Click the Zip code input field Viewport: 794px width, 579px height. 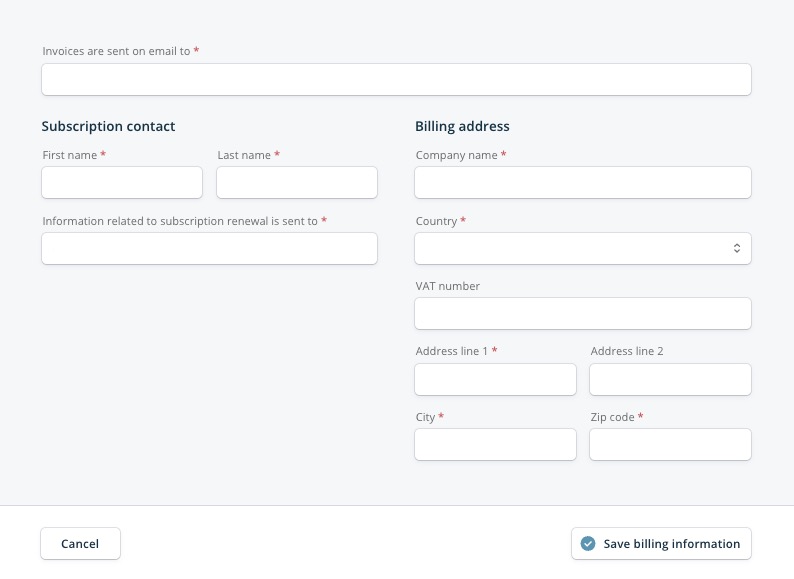click(670, 445)
